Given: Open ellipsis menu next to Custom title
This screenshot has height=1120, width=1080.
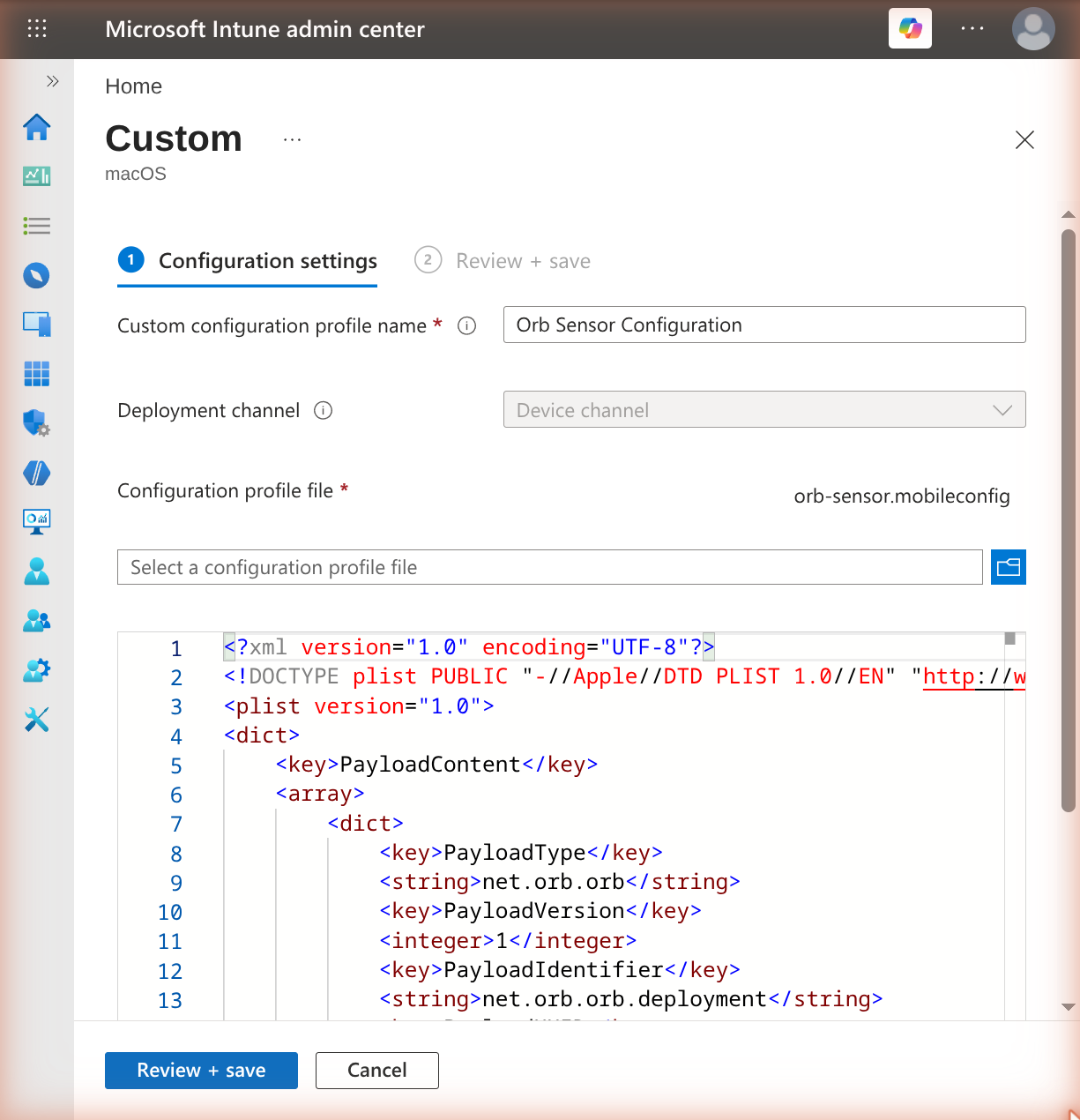Looking at the screenshot, I should 293,139.
